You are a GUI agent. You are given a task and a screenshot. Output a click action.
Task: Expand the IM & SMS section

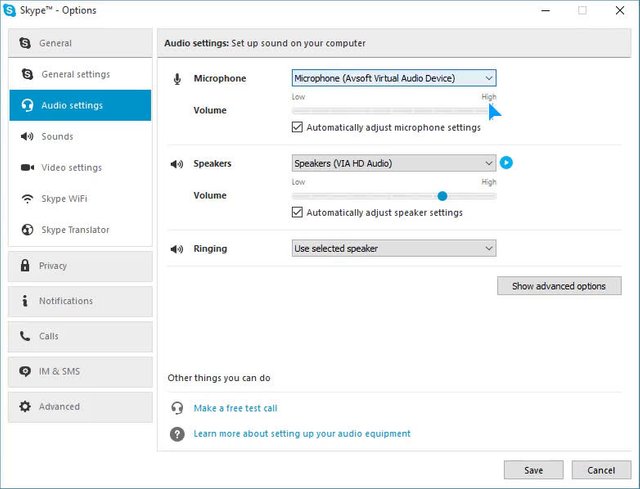pyautogui.click(x=80, y=371)
